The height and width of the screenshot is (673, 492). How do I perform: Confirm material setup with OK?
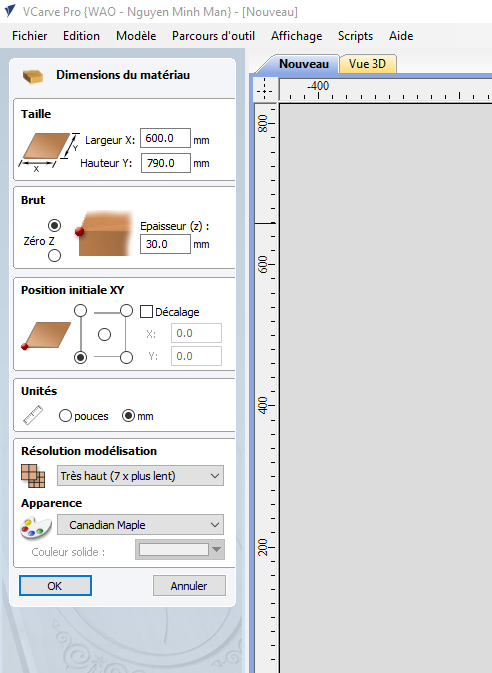tap(55, 586)
